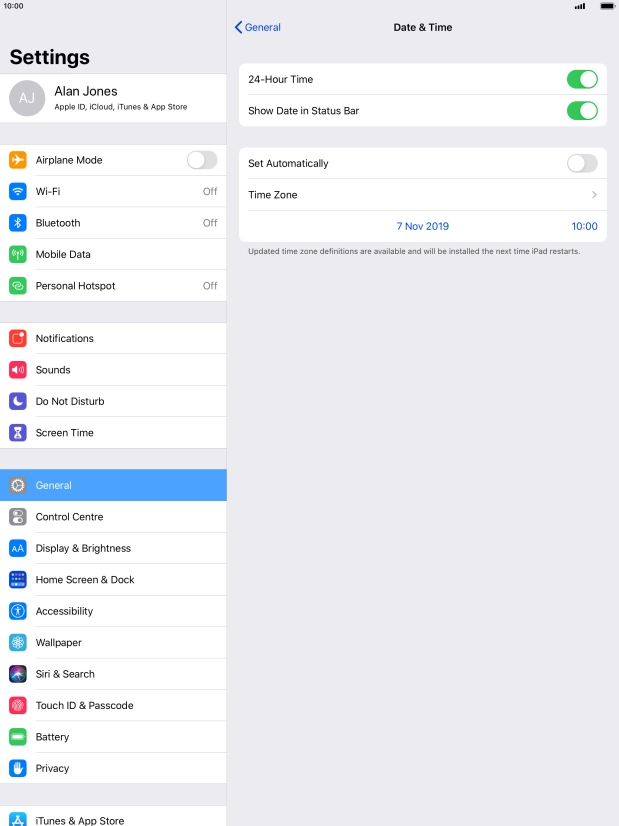This screenshot has width=619, height=826.
Task: Toggle the Airplane Mode switch
Action: pos(202,160)
